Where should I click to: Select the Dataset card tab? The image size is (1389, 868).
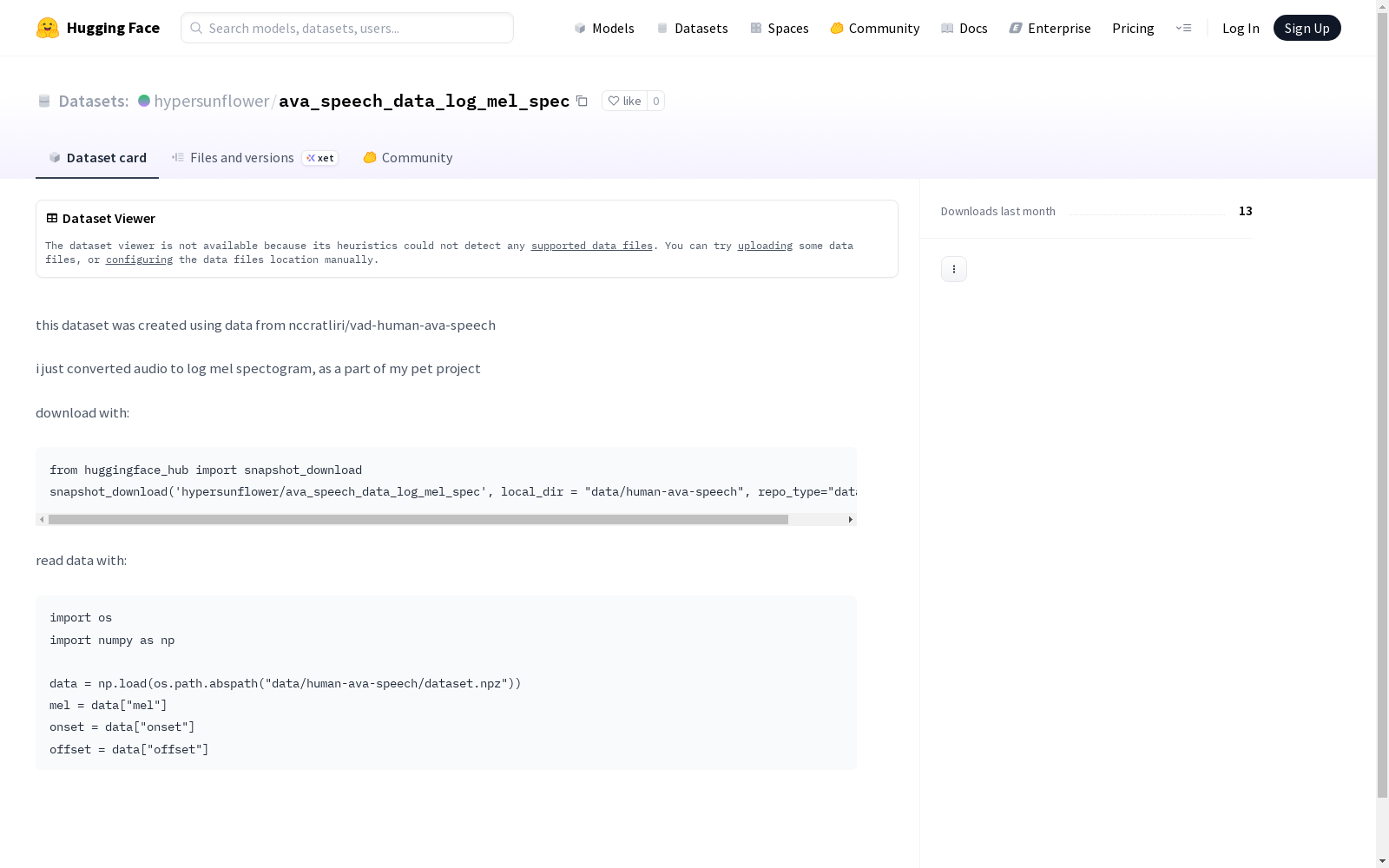97,157
